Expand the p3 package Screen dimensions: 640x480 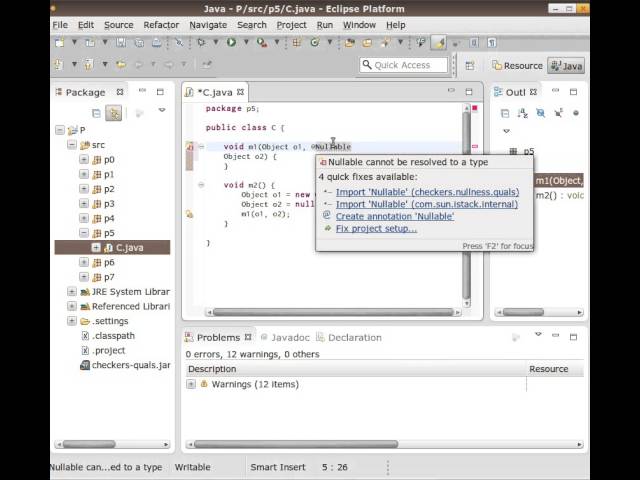point(84,204)
